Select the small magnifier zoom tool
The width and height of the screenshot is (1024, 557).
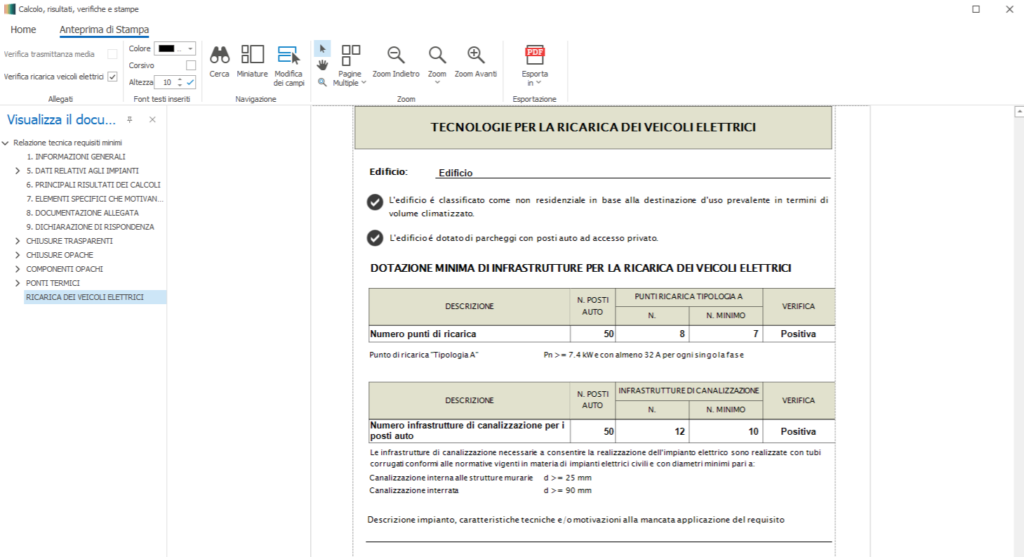[322, 82]
